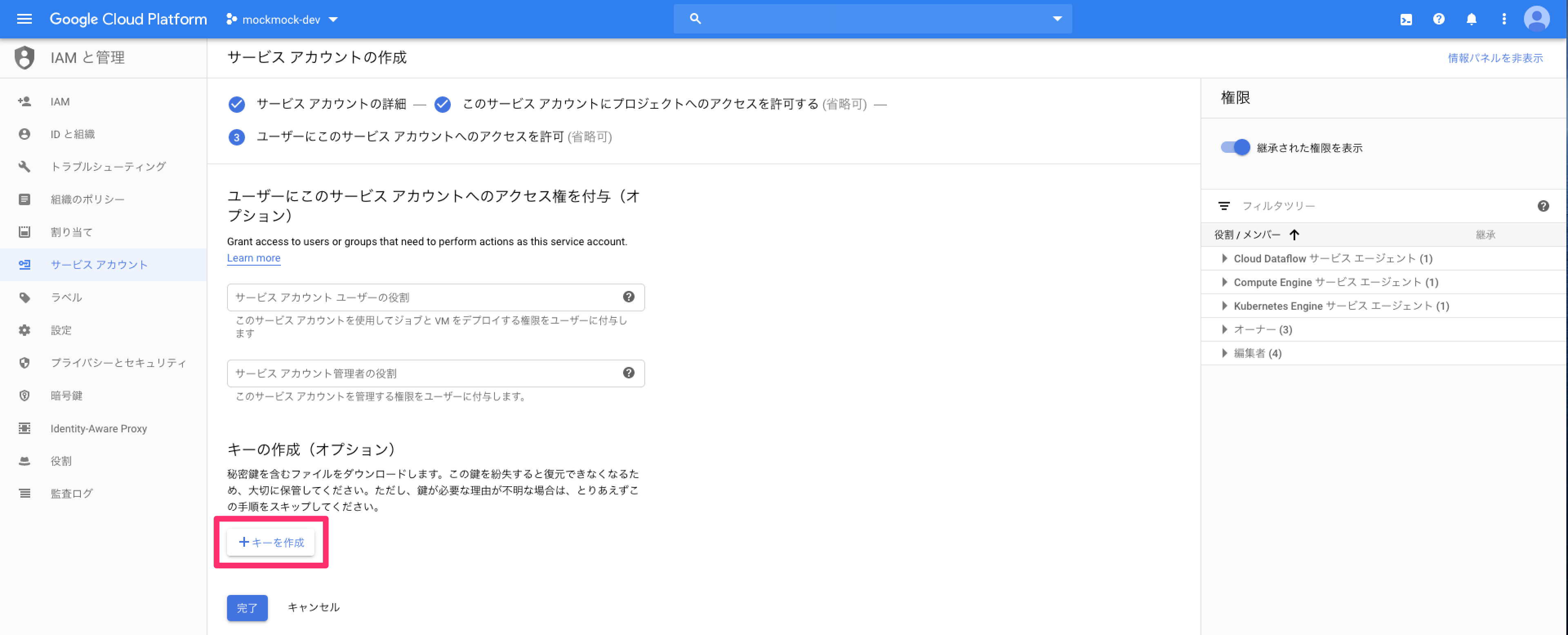
Task: Click into the top search field
Action: coord(872,19)
